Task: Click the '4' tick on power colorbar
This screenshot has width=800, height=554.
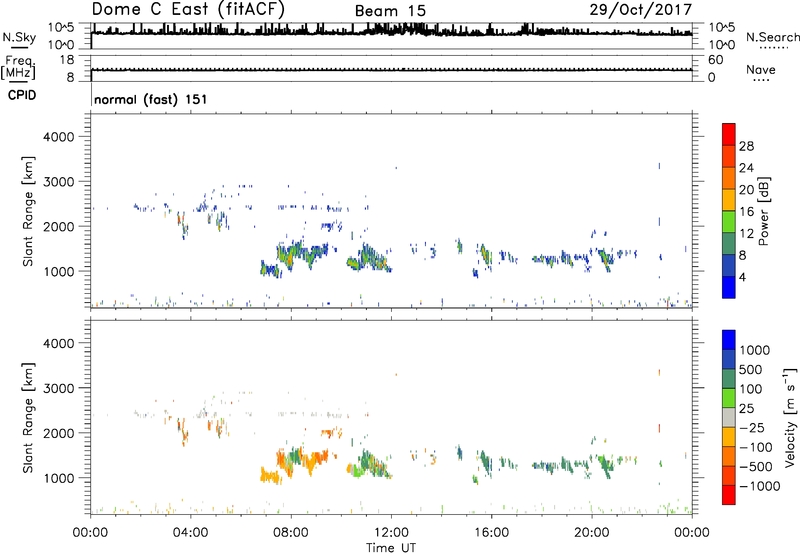Action: tap(742, 277)
